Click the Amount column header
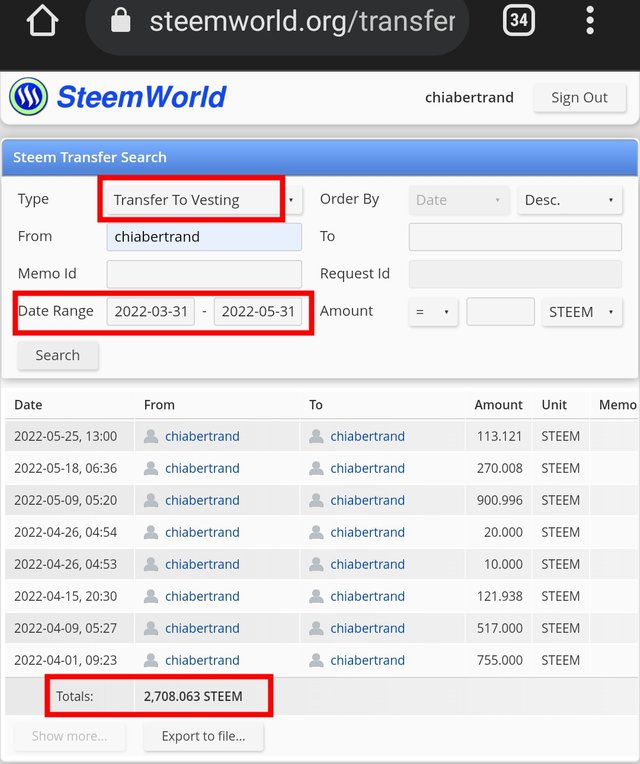This screenshot has width=640, height=764. [x=498, y=405]
